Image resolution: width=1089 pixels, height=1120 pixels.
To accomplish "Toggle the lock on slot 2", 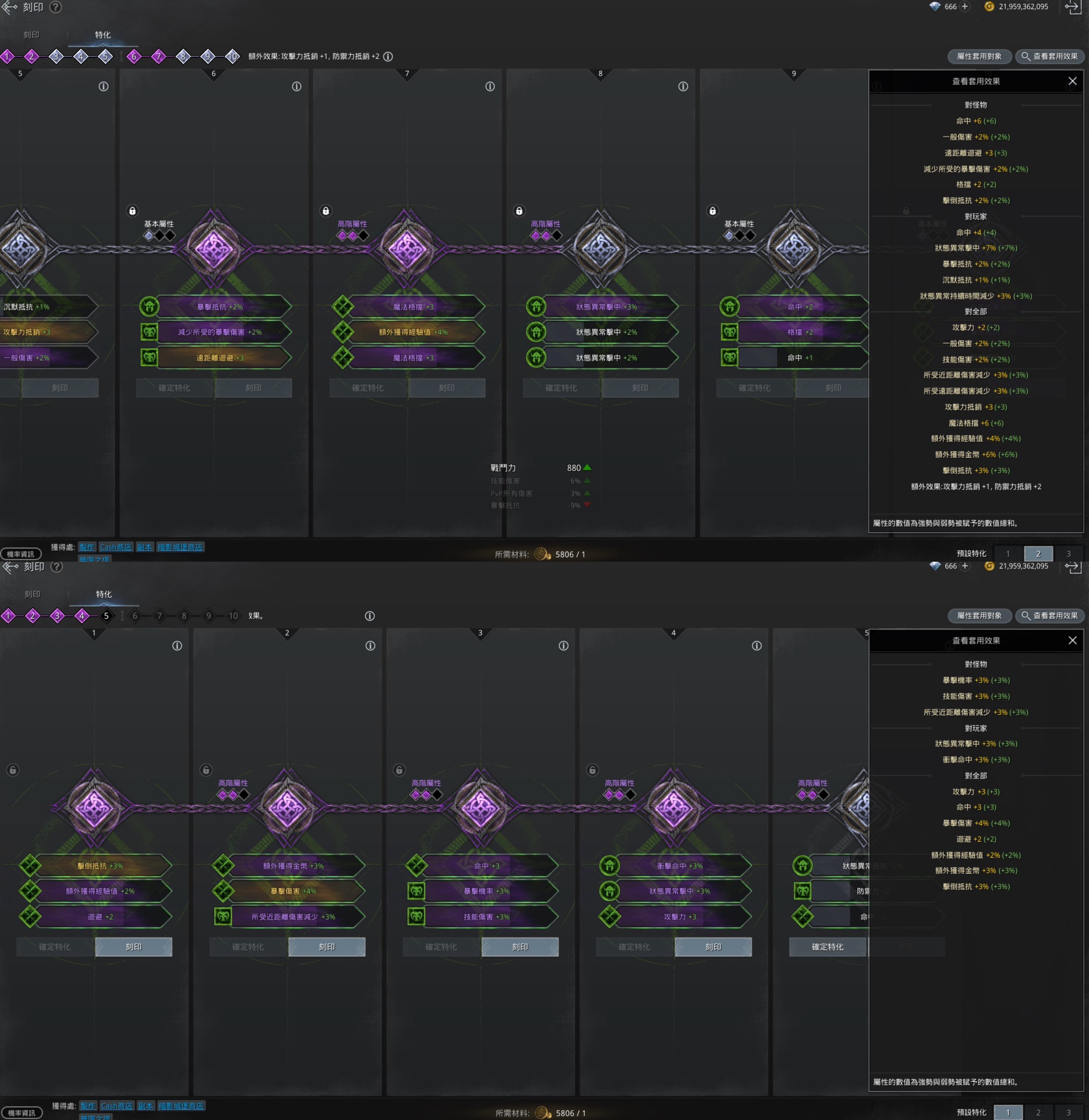I will (206, 770).
